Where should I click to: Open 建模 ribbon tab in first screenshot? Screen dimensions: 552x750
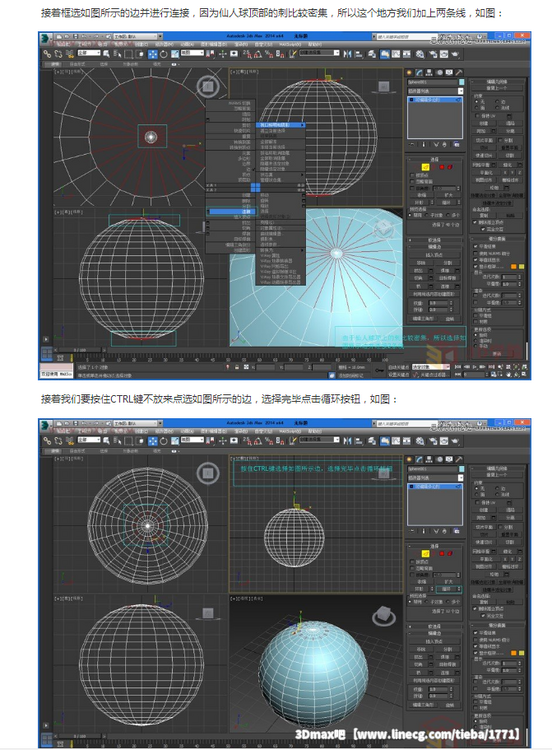(55, 64)
